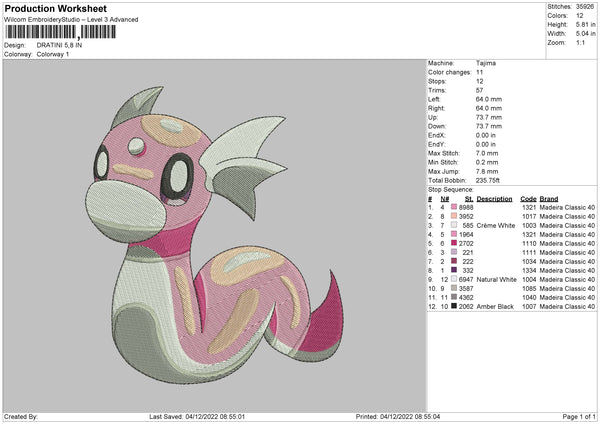The height and width of the screenshot is (424, 600).
Task: Click thread code 1110
Action: tap(529, 243)
